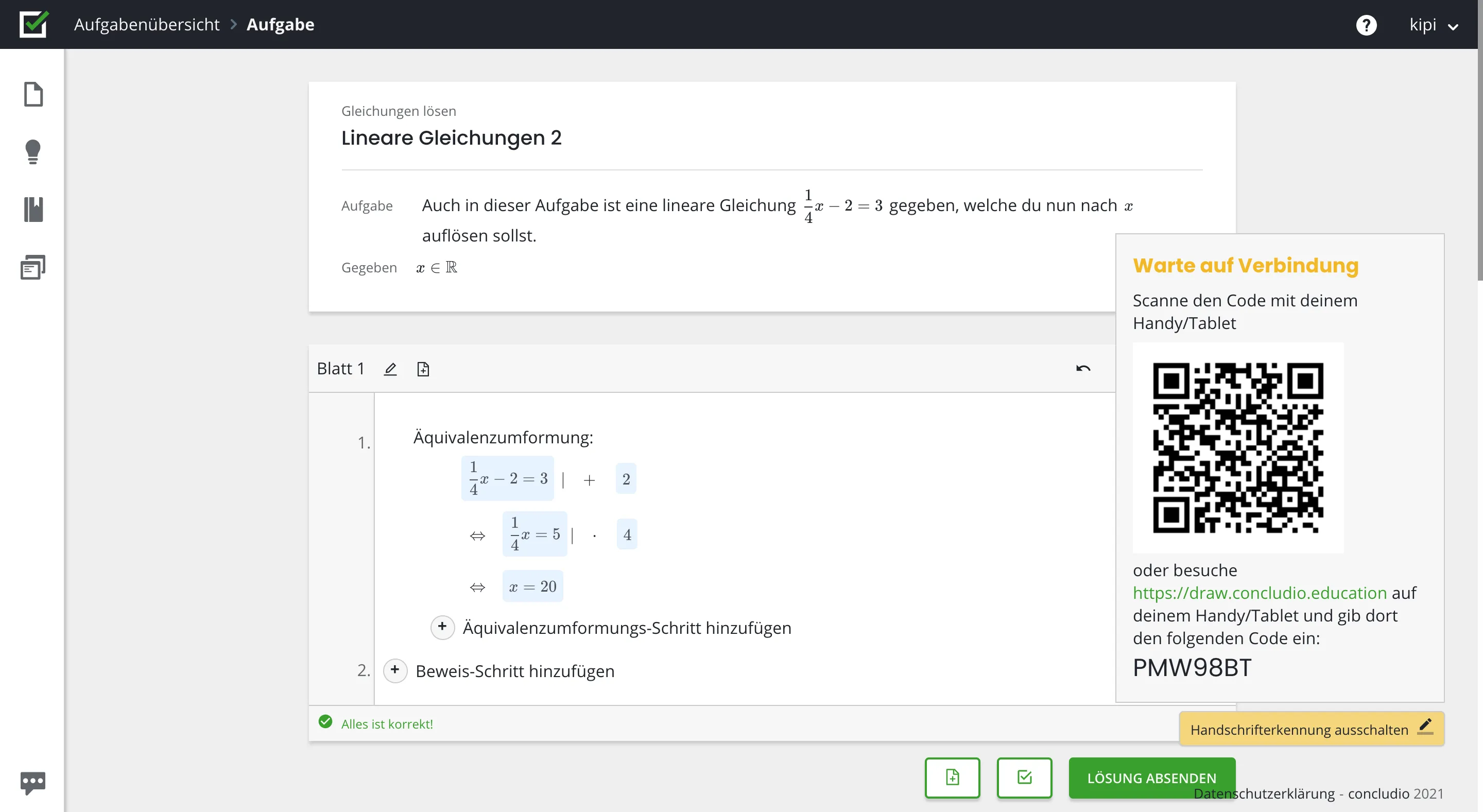This screenshot has width=1483, height=812.
Task: Open the kipi account dropdown
Action: (1434, 25)
